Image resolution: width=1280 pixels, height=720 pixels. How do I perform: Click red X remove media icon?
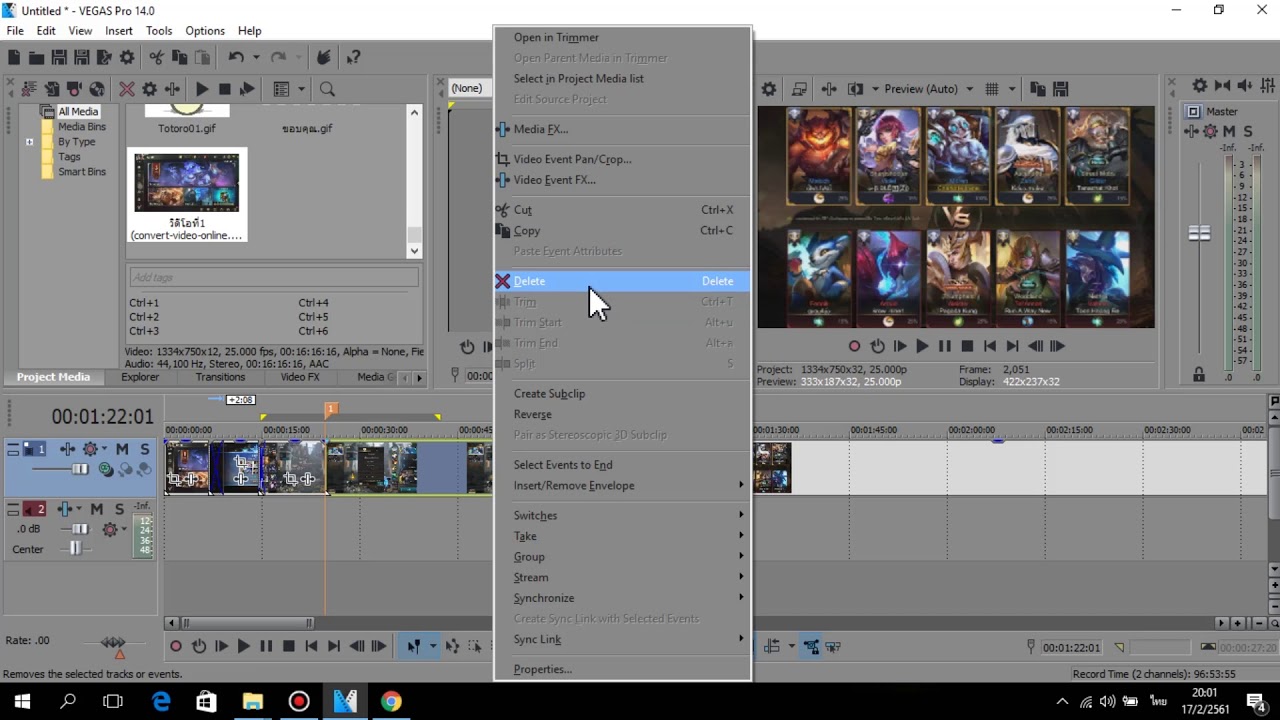[127, 89]
